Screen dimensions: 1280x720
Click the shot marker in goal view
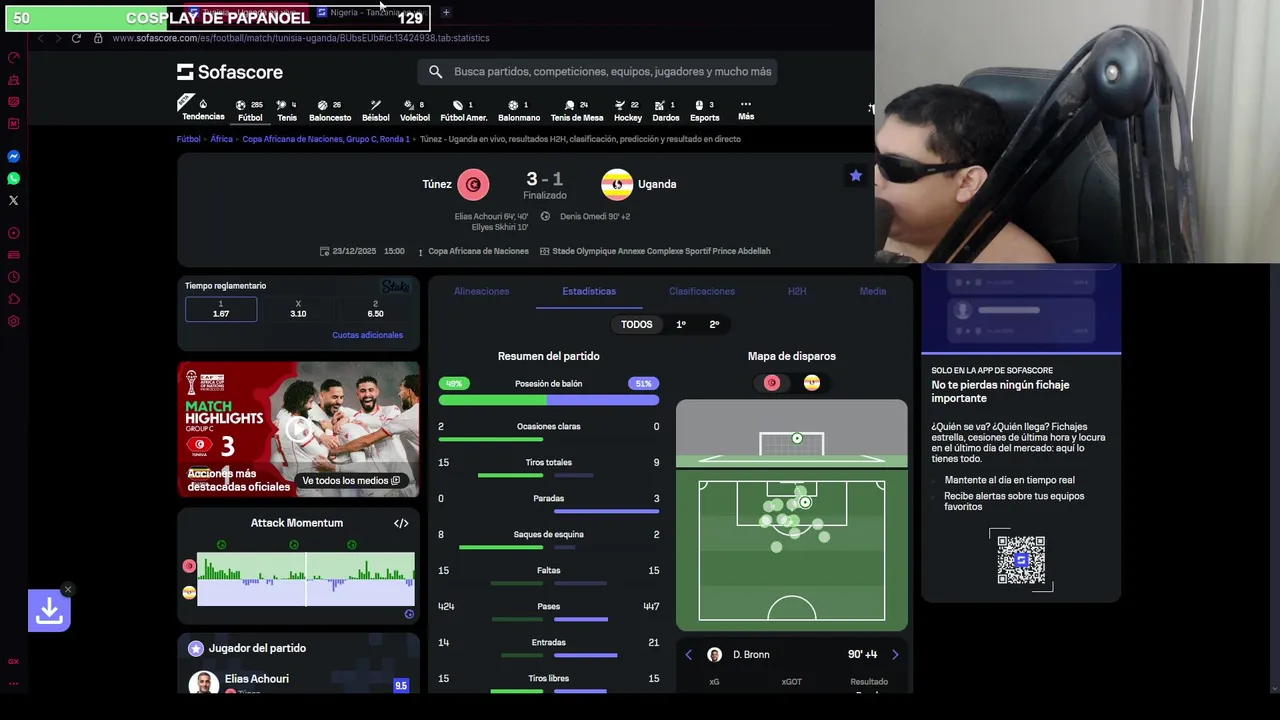(797, 438)
